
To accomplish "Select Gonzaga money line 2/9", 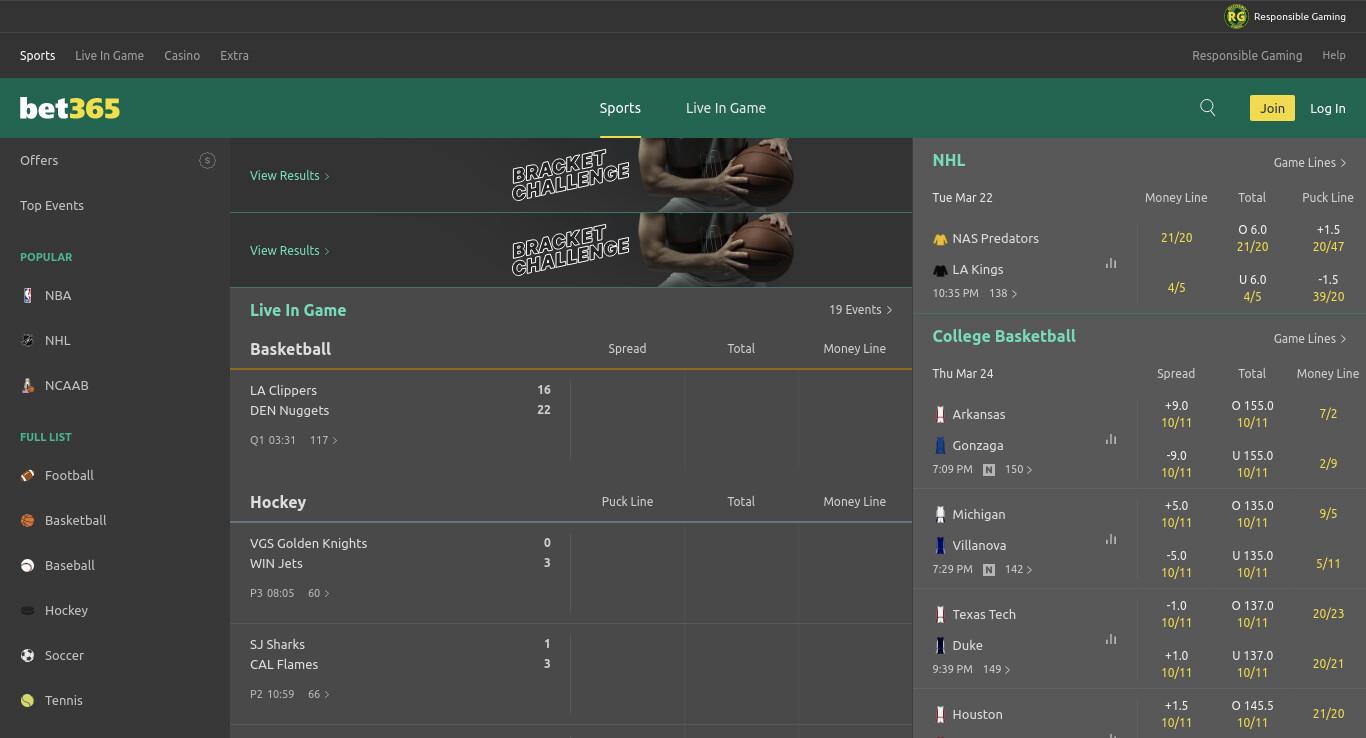I will [x=1328, y=464].
